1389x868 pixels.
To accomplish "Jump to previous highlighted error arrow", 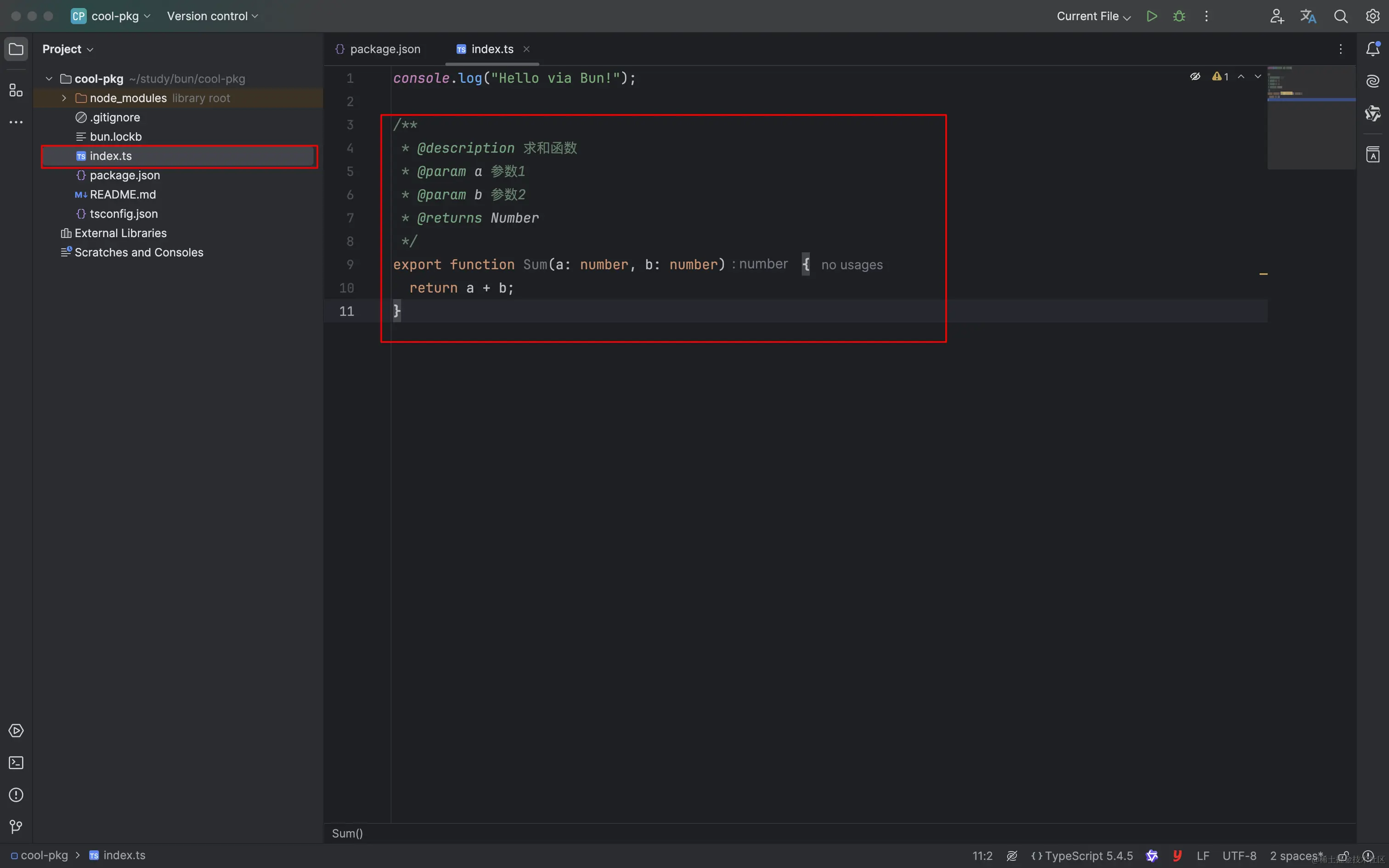I will [x=1241, y=76].
